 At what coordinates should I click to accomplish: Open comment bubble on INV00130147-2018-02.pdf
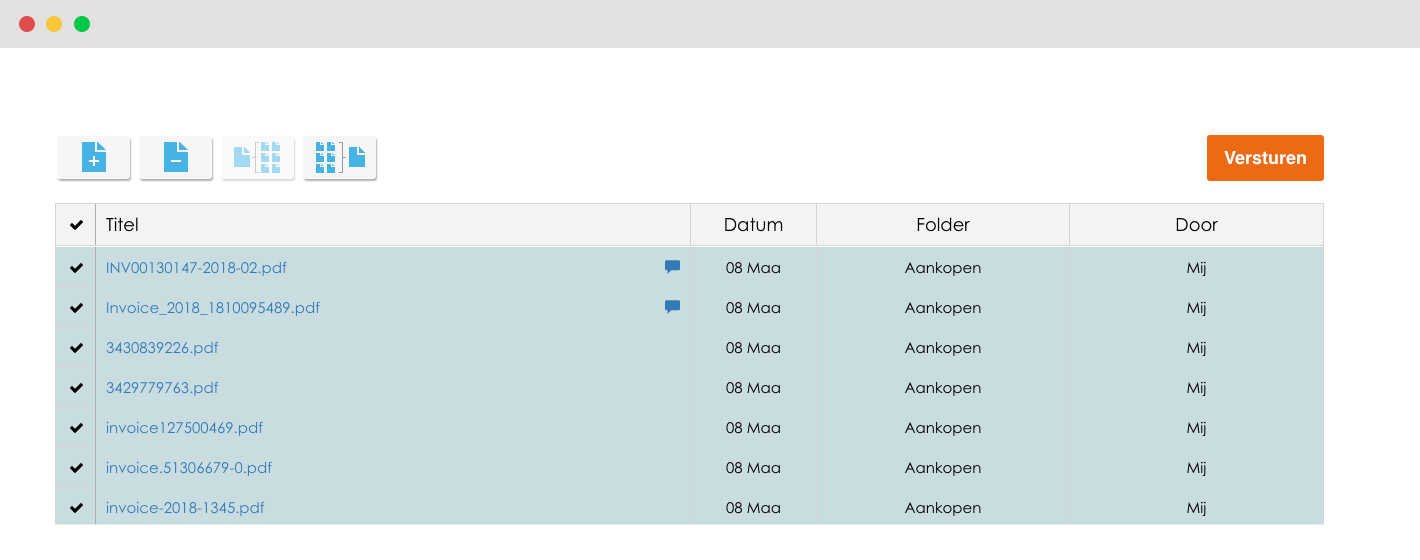672,267
